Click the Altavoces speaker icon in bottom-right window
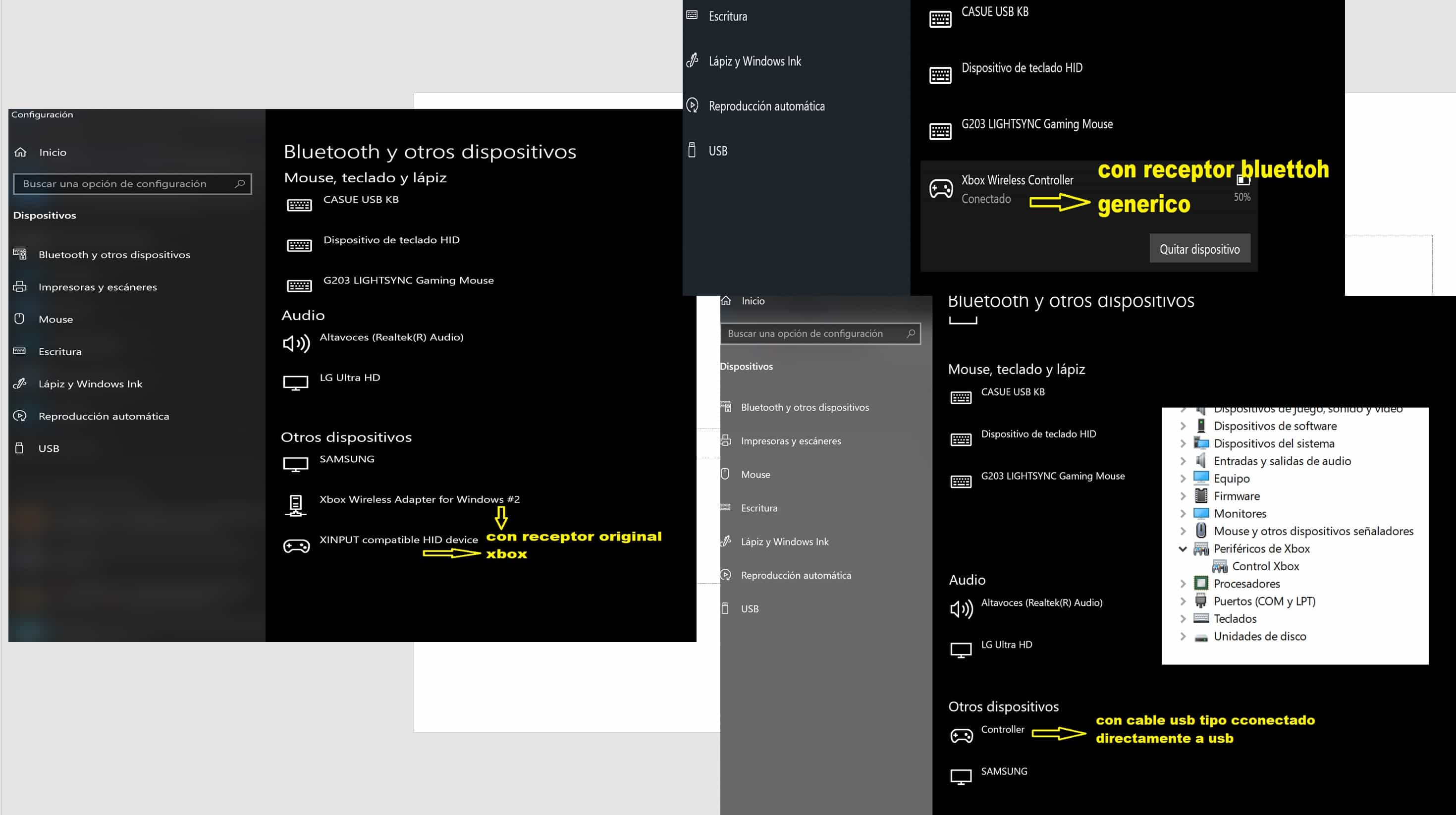 click(962, 609)
